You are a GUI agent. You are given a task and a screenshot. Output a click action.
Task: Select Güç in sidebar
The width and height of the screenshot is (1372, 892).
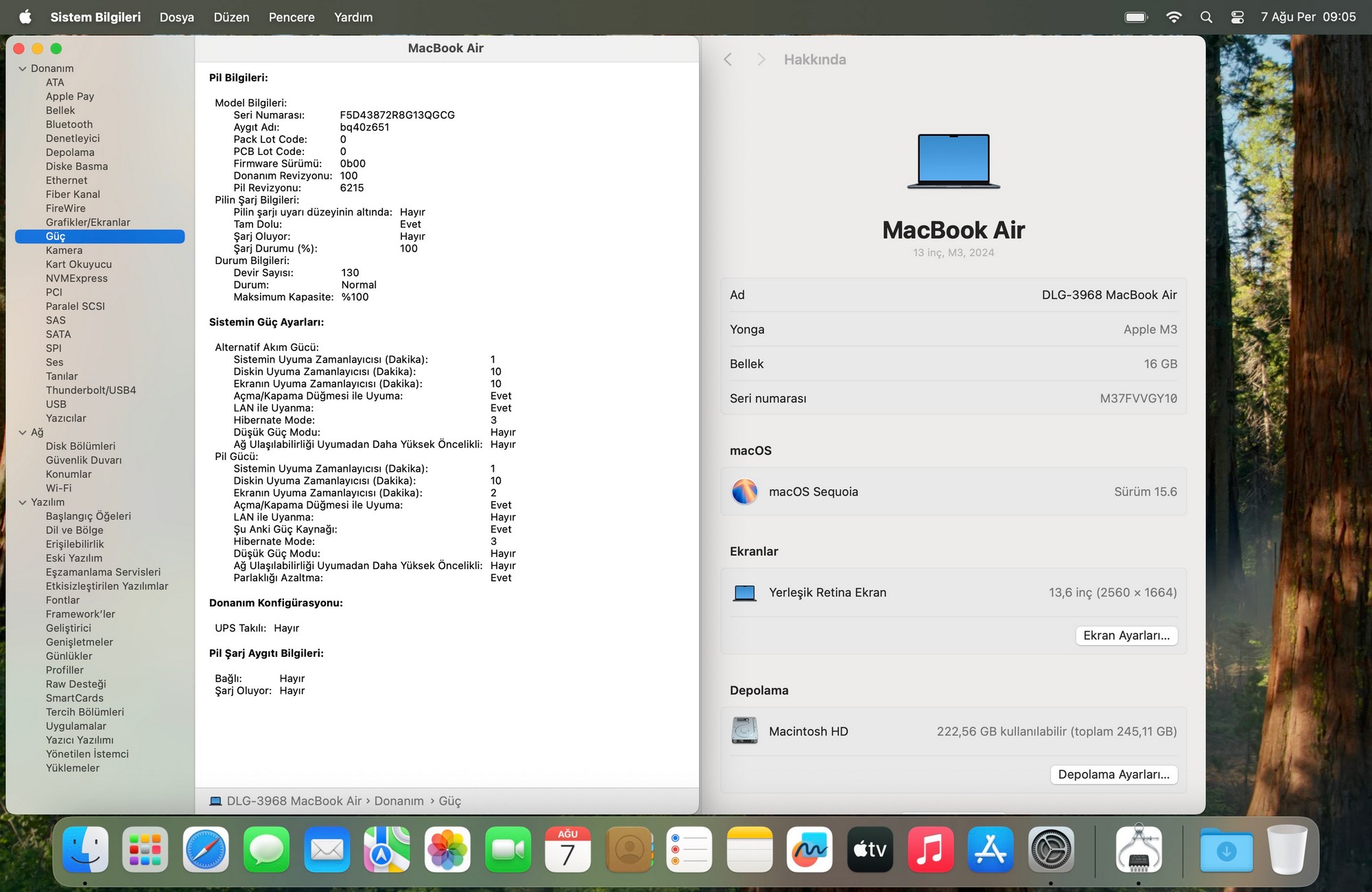click(x=100, y=237)
